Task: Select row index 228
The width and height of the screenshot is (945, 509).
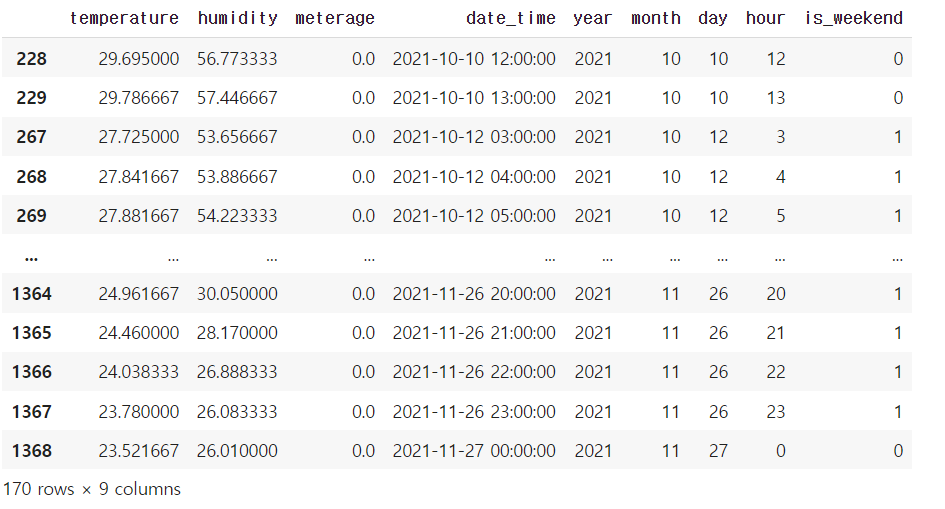Action: coord(31,59)
